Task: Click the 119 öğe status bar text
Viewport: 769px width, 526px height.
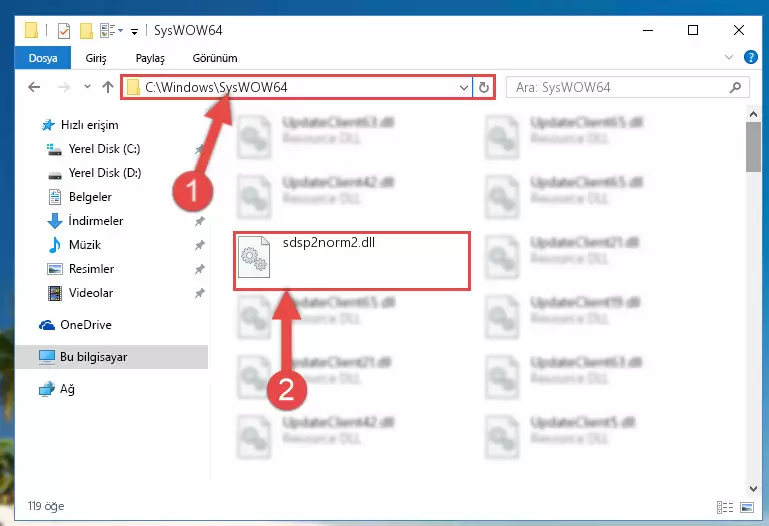Action: point(46,506)
